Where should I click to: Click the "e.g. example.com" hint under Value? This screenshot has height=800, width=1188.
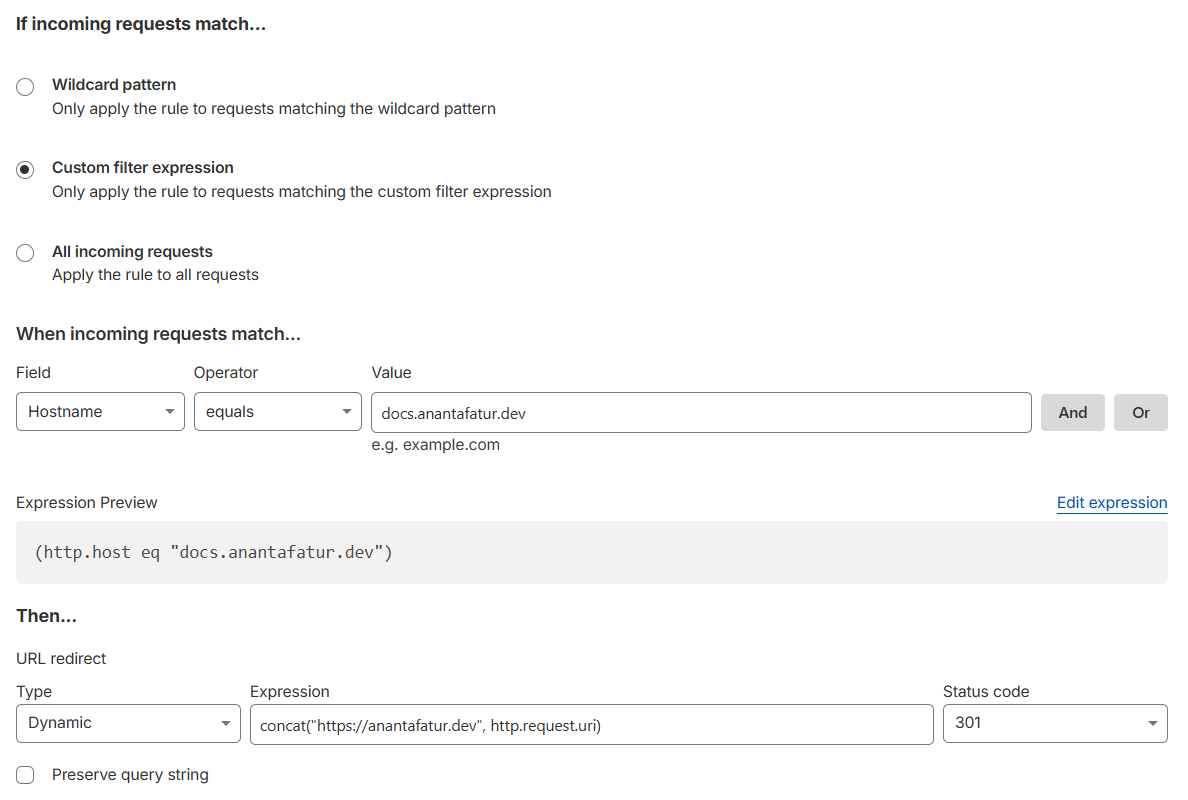435,445
